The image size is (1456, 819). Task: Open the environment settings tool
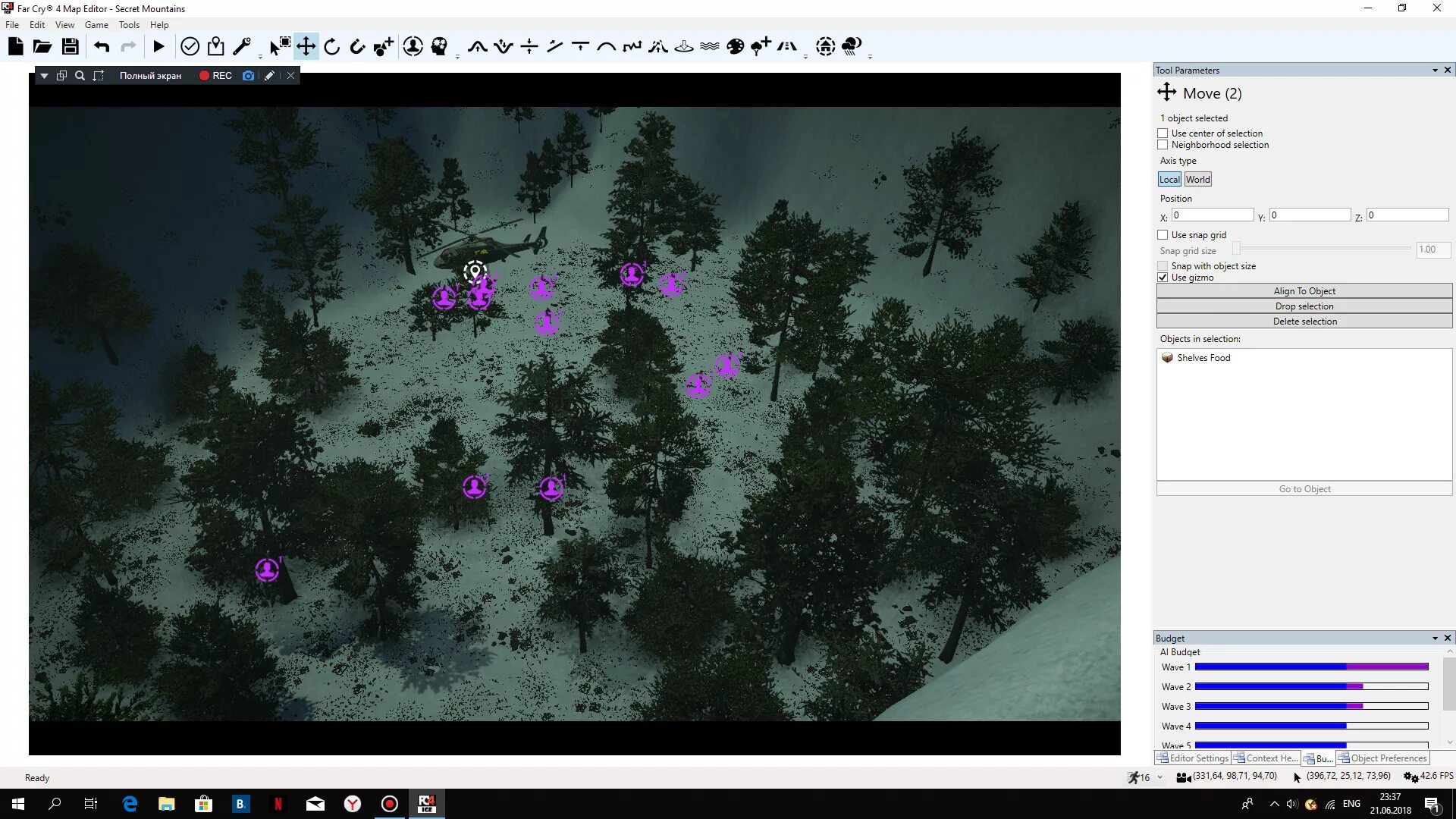[826, 47]
